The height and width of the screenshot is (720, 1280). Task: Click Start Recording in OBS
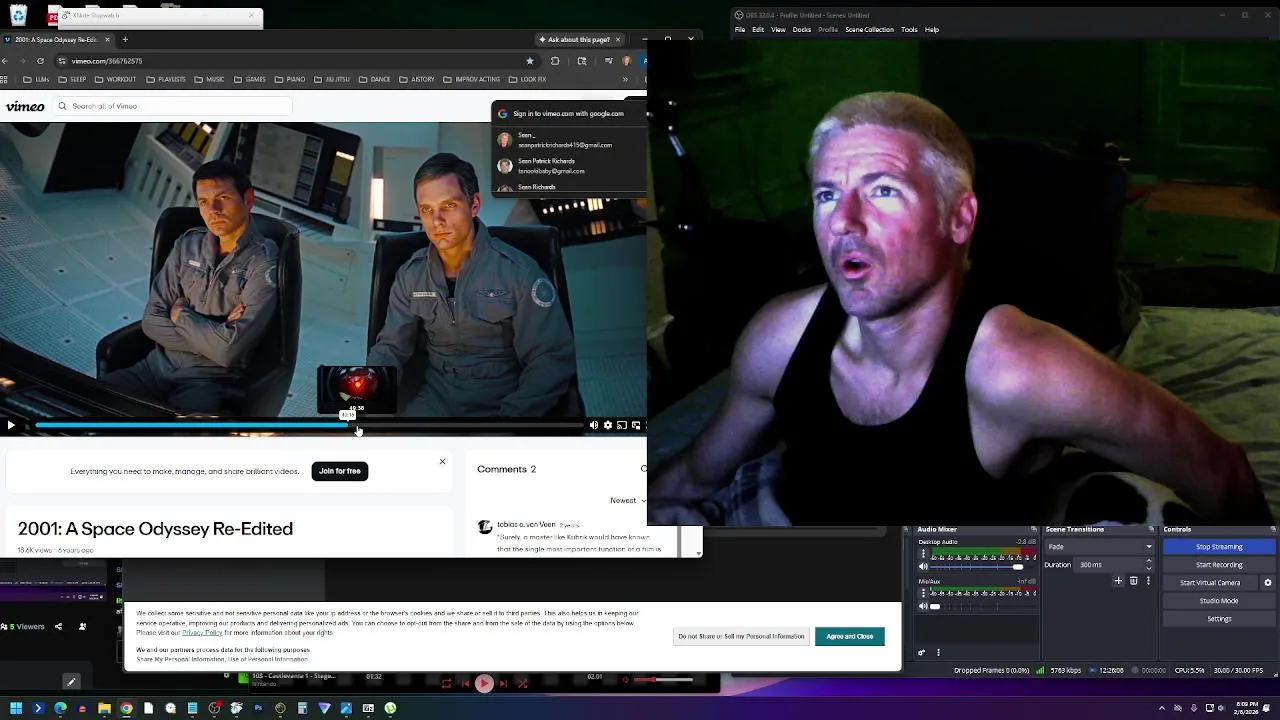pyautogui.click(x=1219, y=565)
